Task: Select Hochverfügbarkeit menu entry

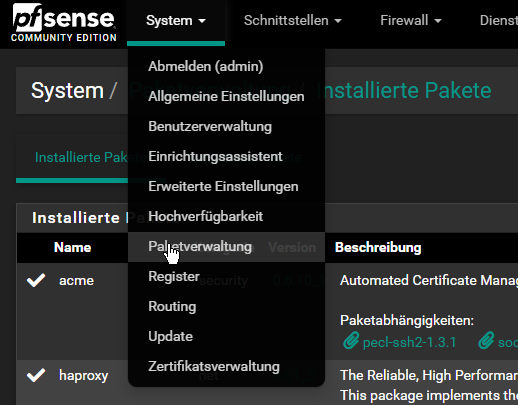Action: 226,216
